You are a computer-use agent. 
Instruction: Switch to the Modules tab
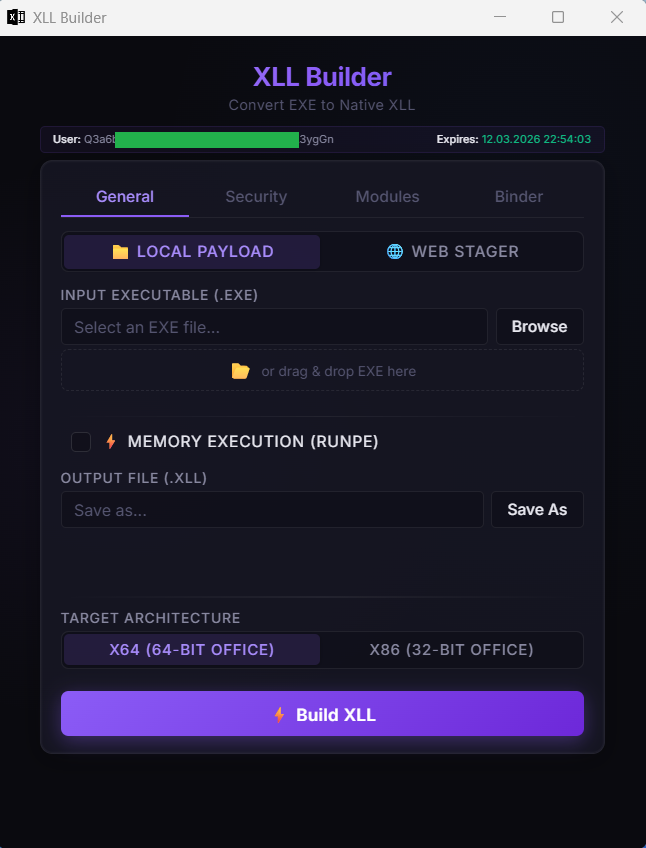[387, 196]
